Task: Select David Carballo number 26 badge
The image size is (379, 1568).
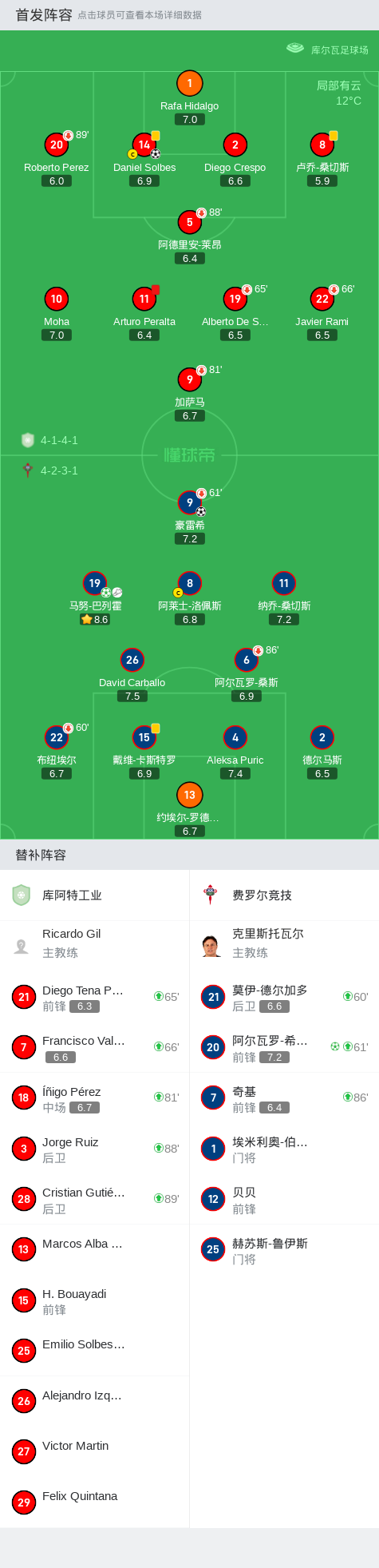Action: (x=132, y=660)
